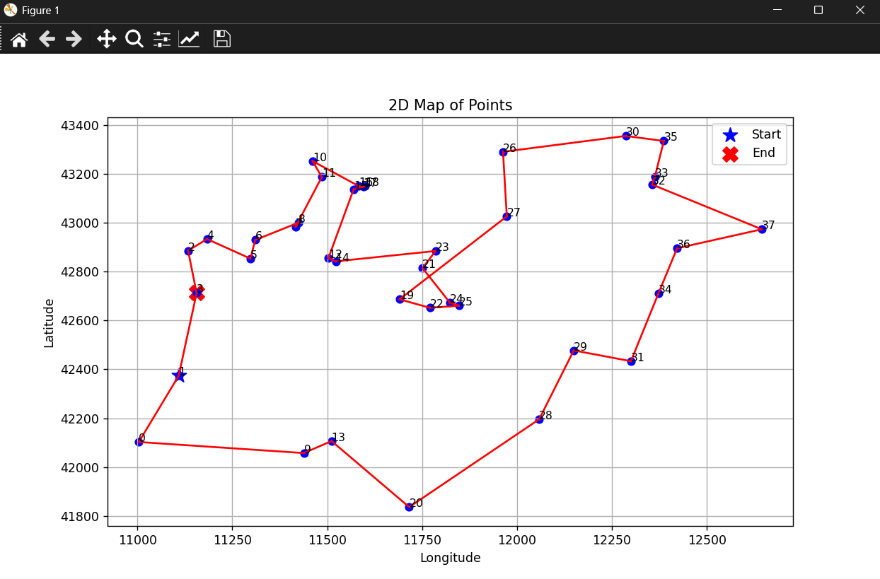Click the 11000 tick on the longitude axis
This screenshot has width=880, height=579.
138,540
